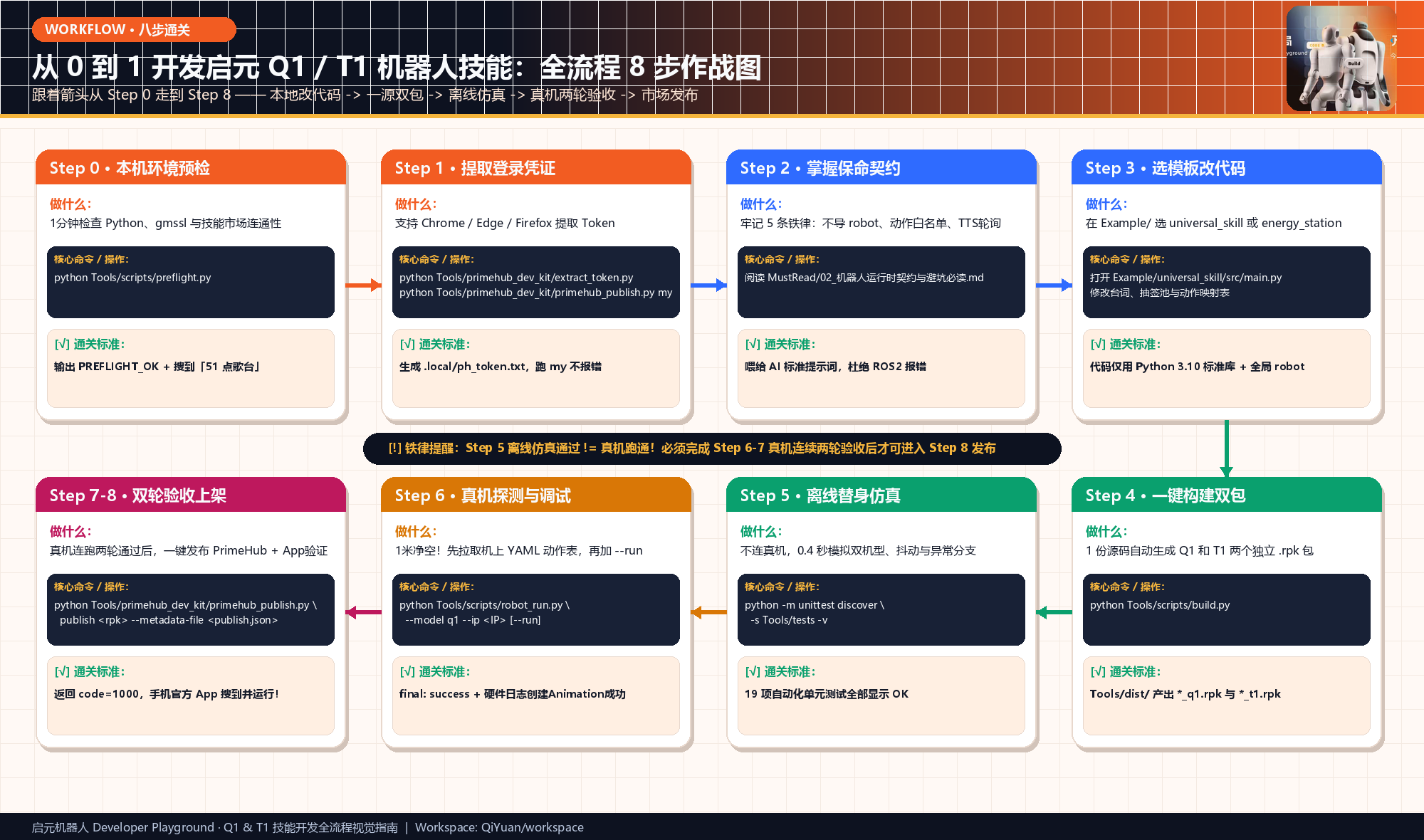Select the Step 4 一键构建双包 header
This screenshot has height=840, width=1424.
[1227, 495]
